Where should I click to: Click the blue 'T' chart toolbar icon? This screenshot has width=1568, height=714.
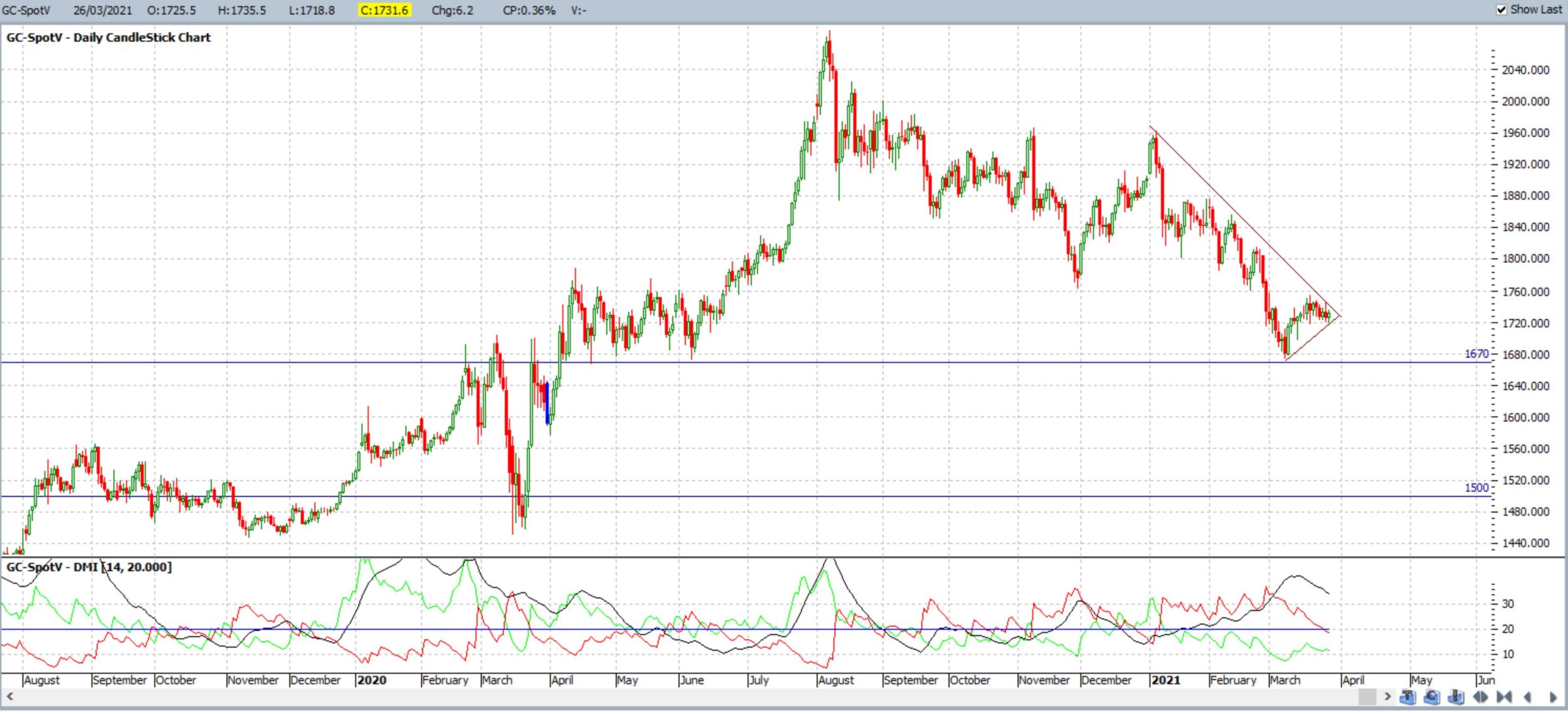(x=1408, y=697)
